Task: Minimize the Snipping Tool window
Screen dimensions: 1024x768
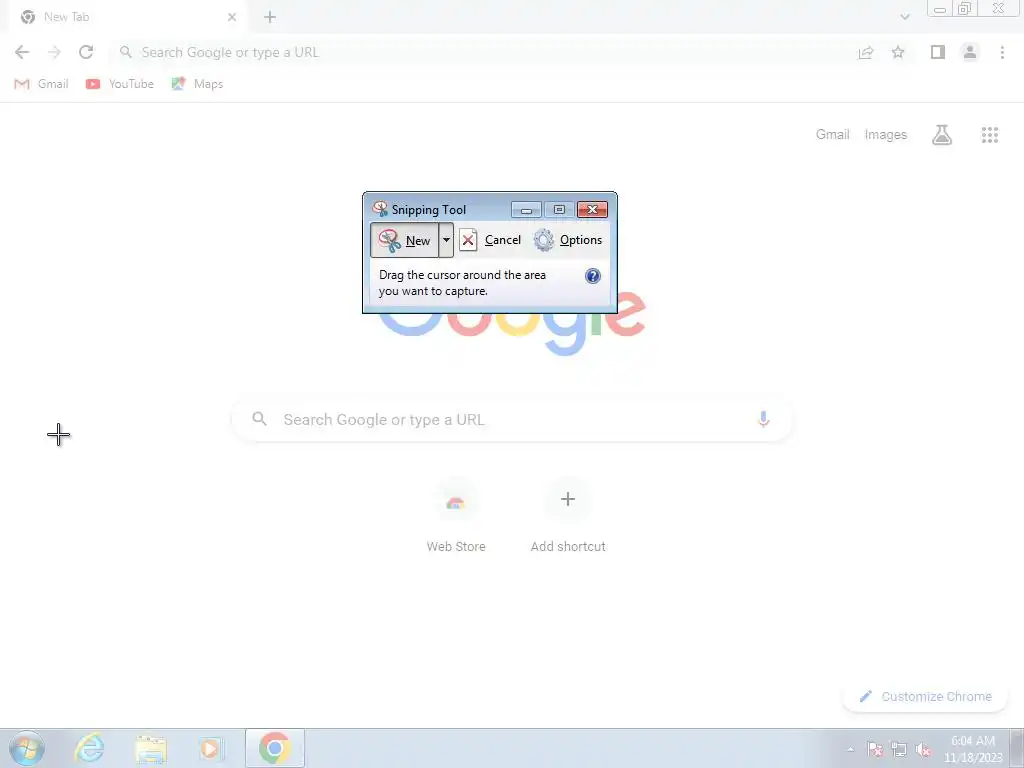Action: [x=526, y=210]
